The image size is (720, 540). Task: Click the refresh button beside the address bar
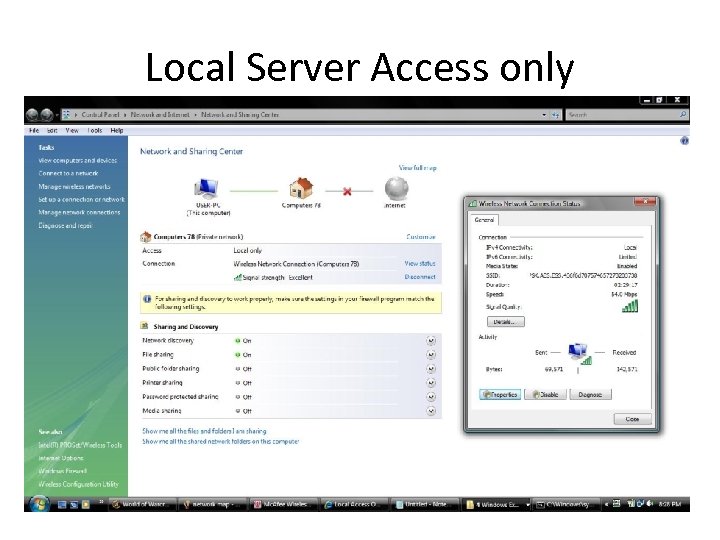[x=555, y=115]
